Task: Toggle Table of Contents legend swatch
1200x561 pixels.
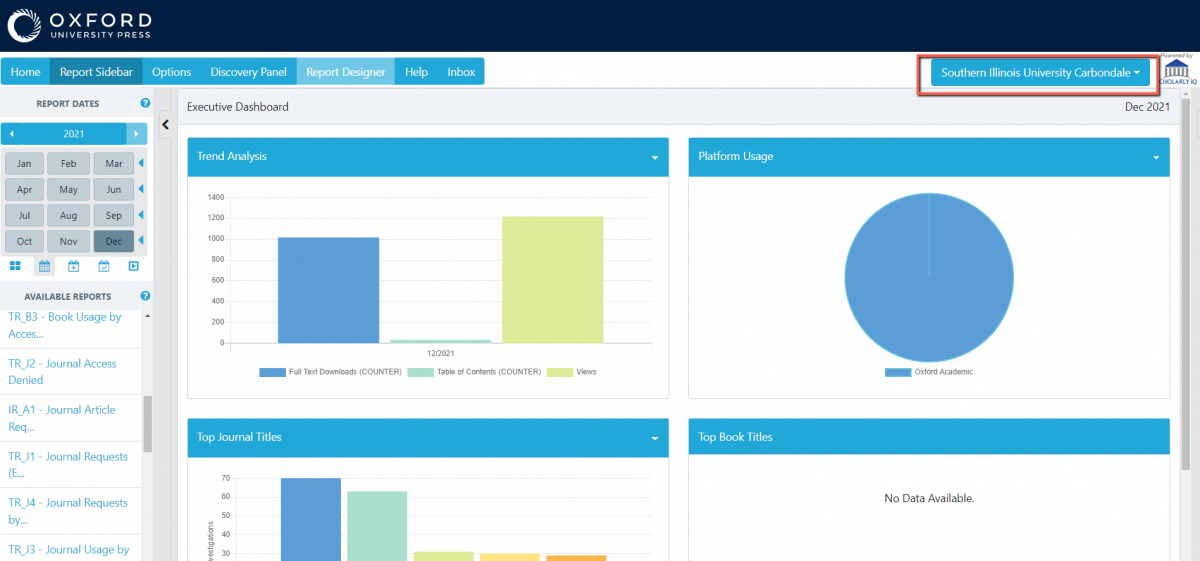Action: (x=421, y=372)
